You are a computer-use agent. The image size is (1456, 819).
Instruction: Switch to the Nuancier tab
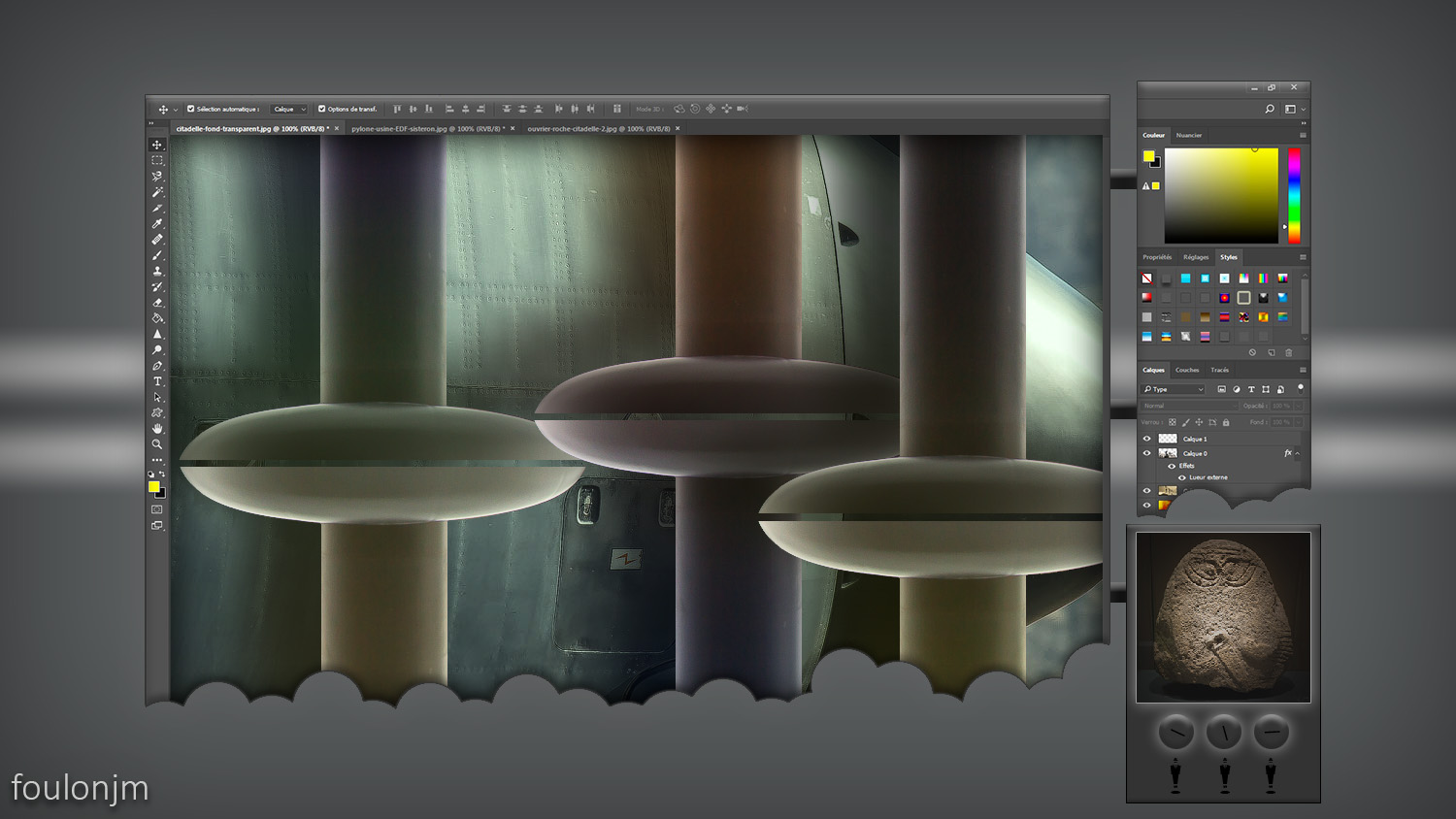1189,135
